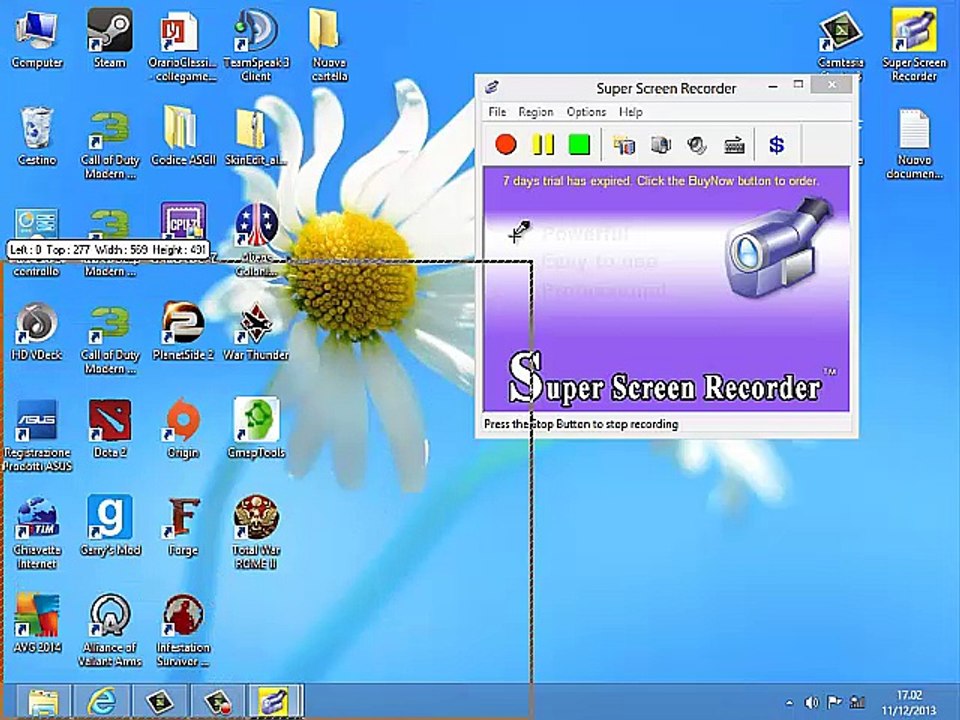The height and width of the screenshot is (720, 960).
Task: Open the volume control in system tray
Action: click(x=812, y=703)
